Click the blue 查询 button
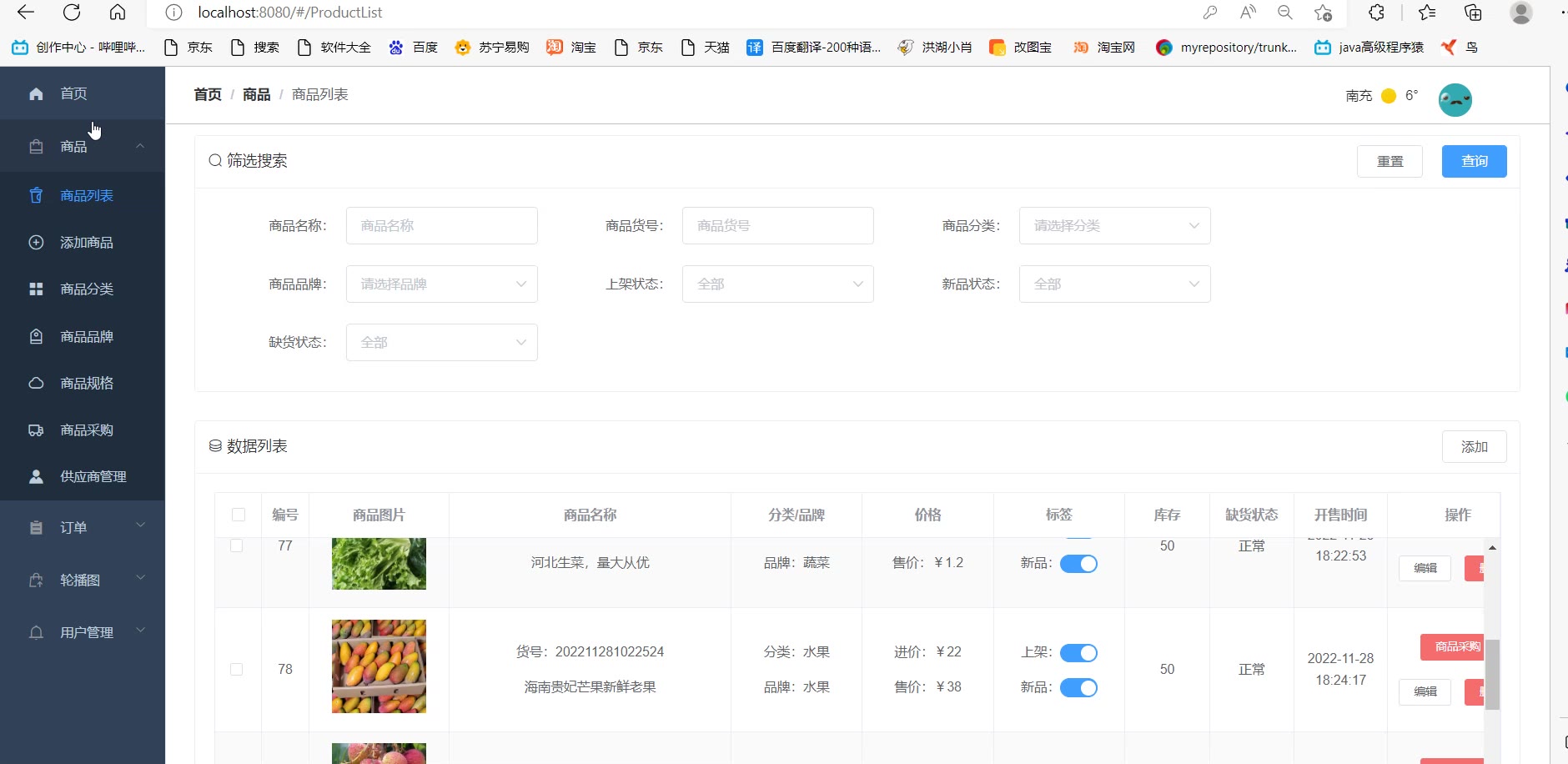This screenshot has height=764, width=1568. [x=1474, y=161]
